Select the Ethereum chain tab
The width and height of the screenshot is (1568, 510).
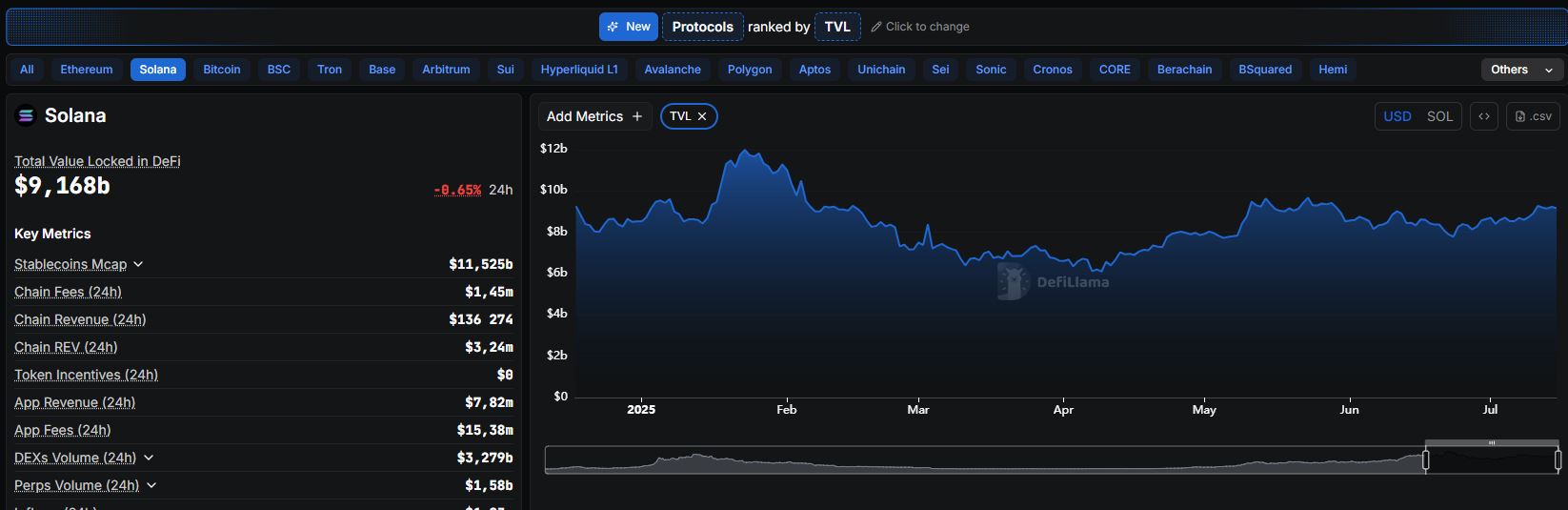coord(87,70)
